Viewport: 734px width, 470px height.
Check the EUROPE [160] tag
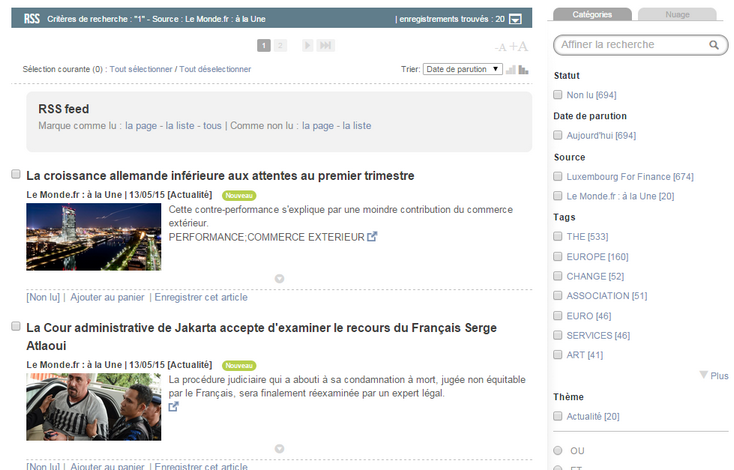[x=558, y=256]
